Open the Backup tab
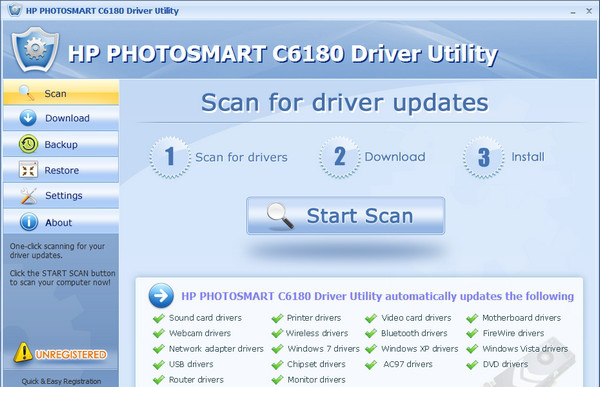Image resolution: width=600 pixels, height=402 pixels. pyautogui.click(x=61, y=144)
